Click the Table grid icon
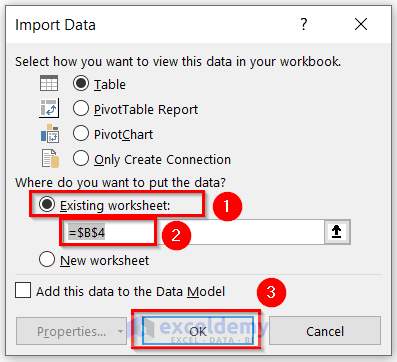This screenshot has width=397, height=362. click(49, 83)
